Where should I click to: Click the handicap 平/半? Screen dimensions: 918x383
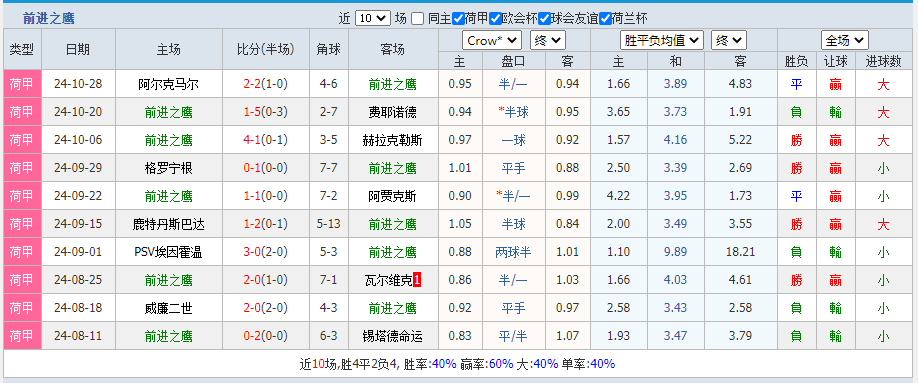pyautogui.click(x=513, y=337)
